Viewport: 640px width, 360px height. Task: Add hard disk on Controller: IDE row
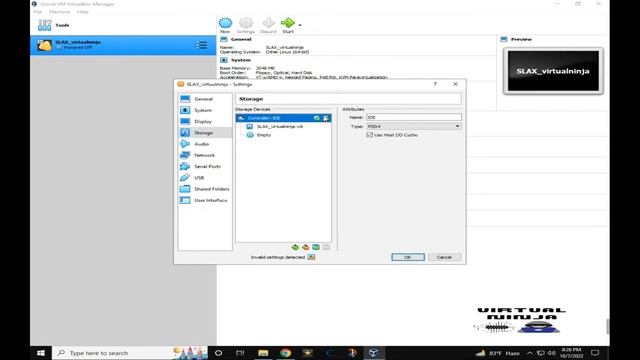(326, 118)
